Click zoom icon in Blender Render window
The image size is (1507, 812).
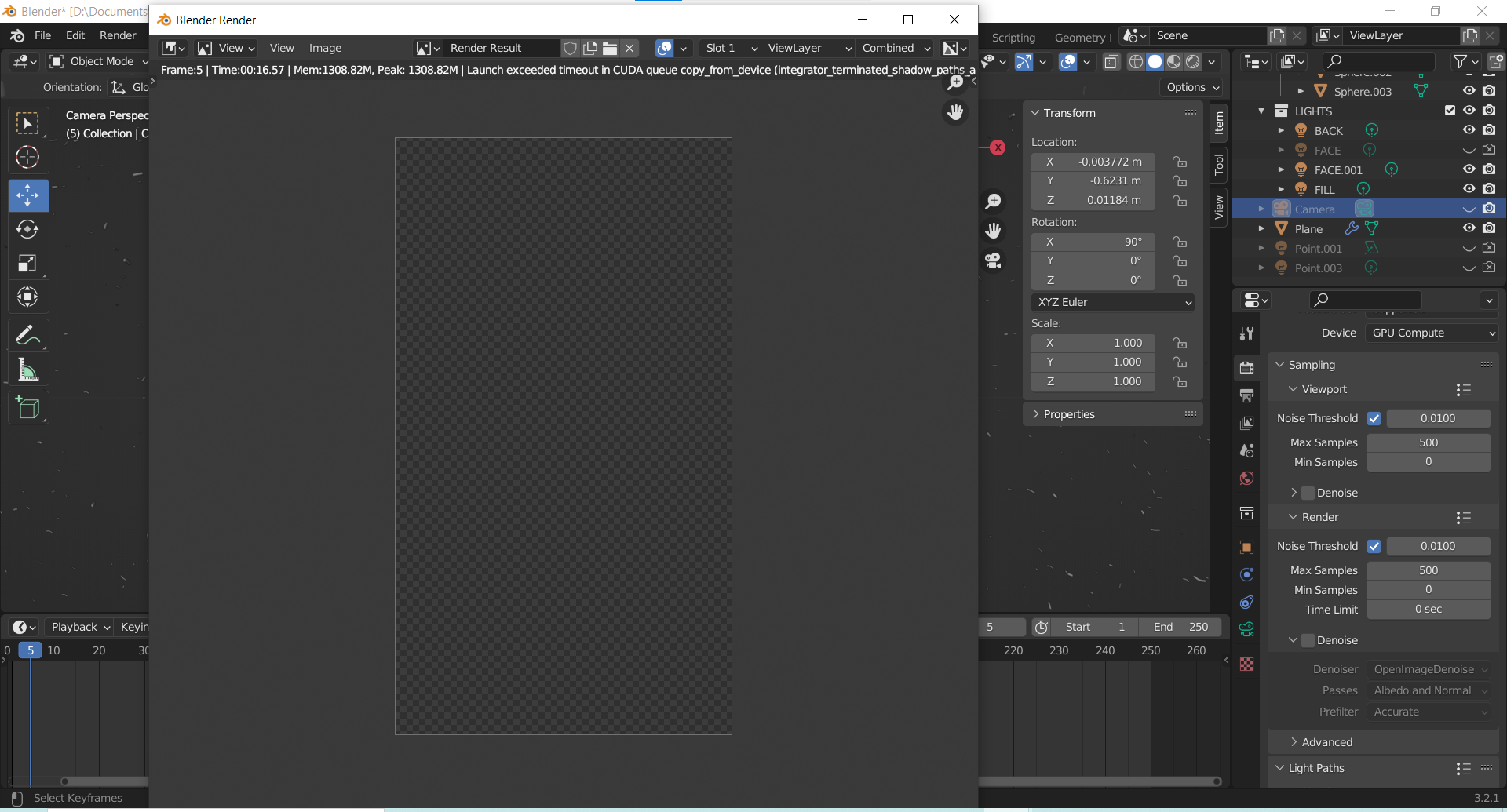point(955,83)
